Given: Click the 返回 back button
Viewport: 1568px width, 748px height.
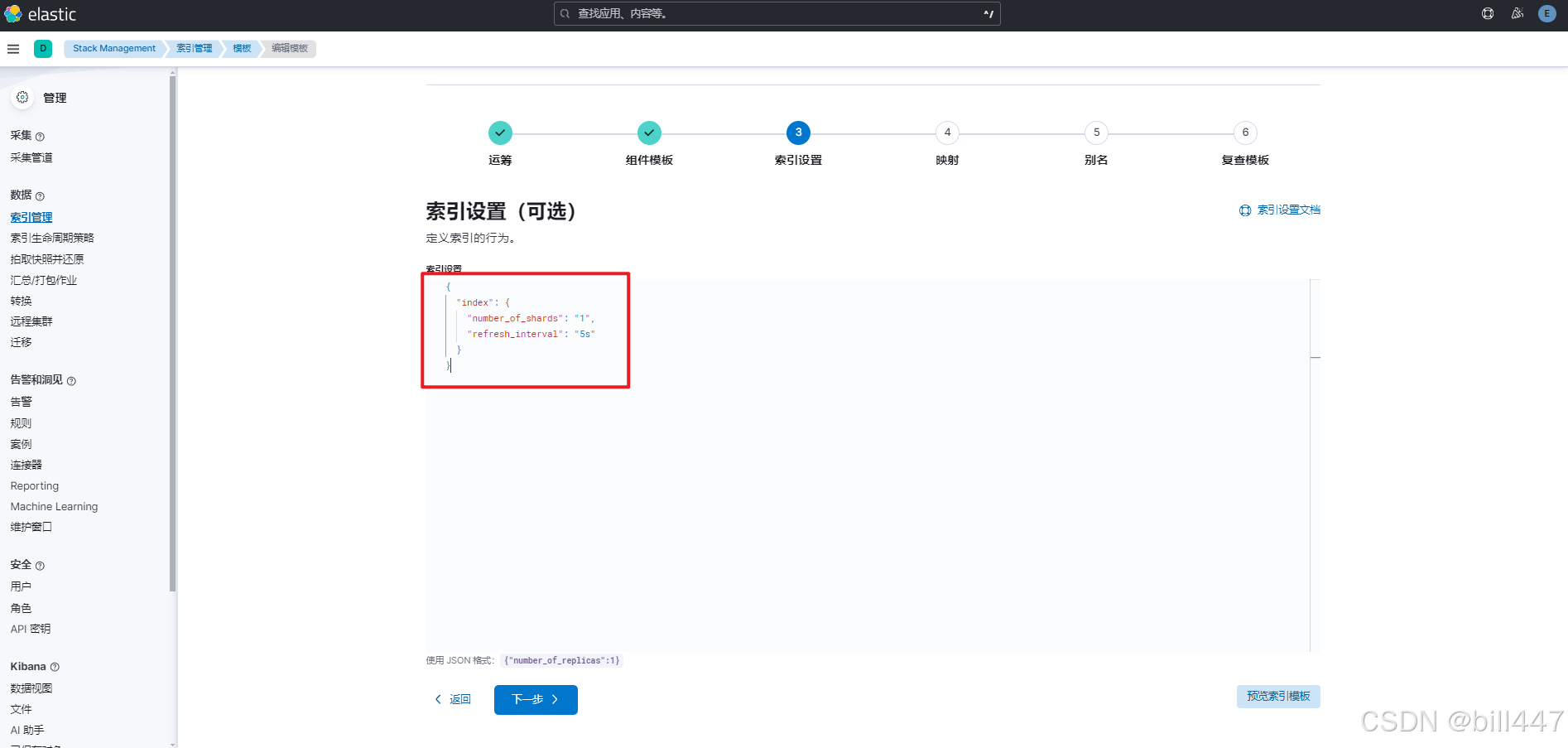Looking at the screenshot, I should (453, 699).
